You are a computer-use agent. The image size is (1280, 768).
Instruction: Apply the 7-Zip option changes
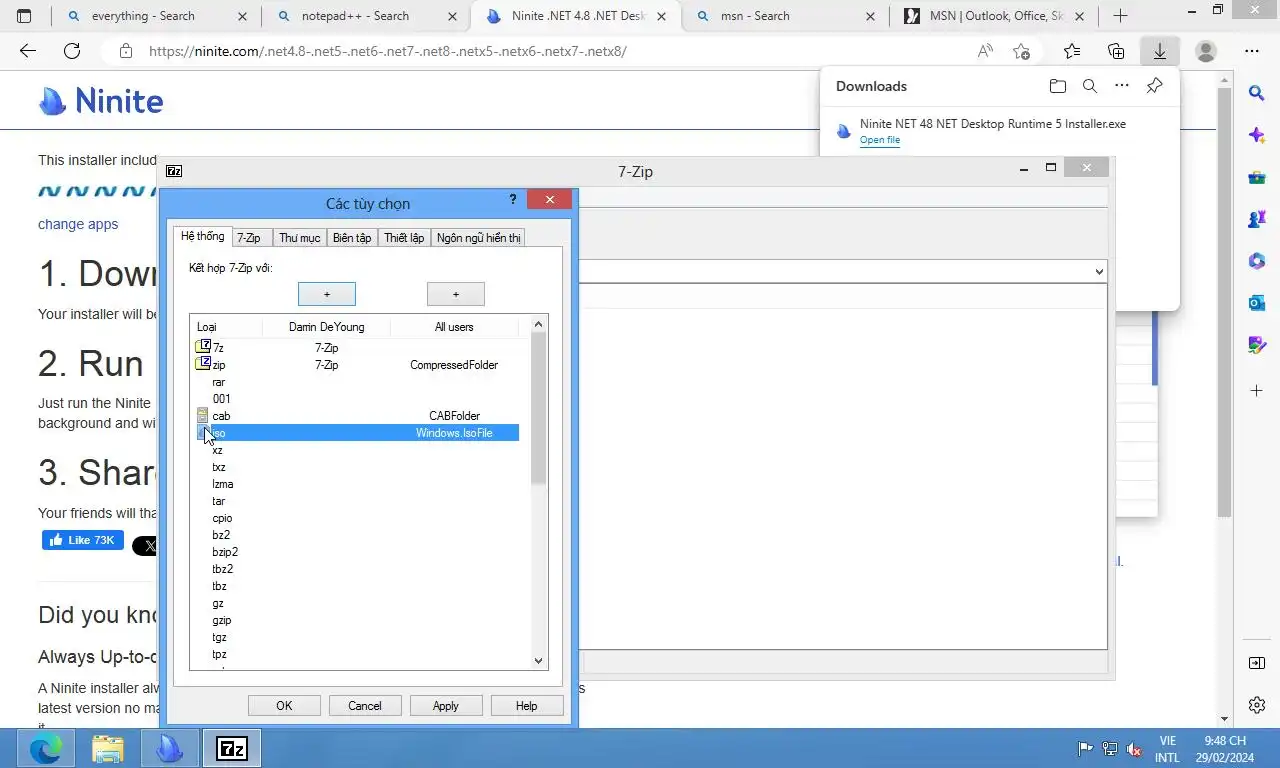click(446, 706)
